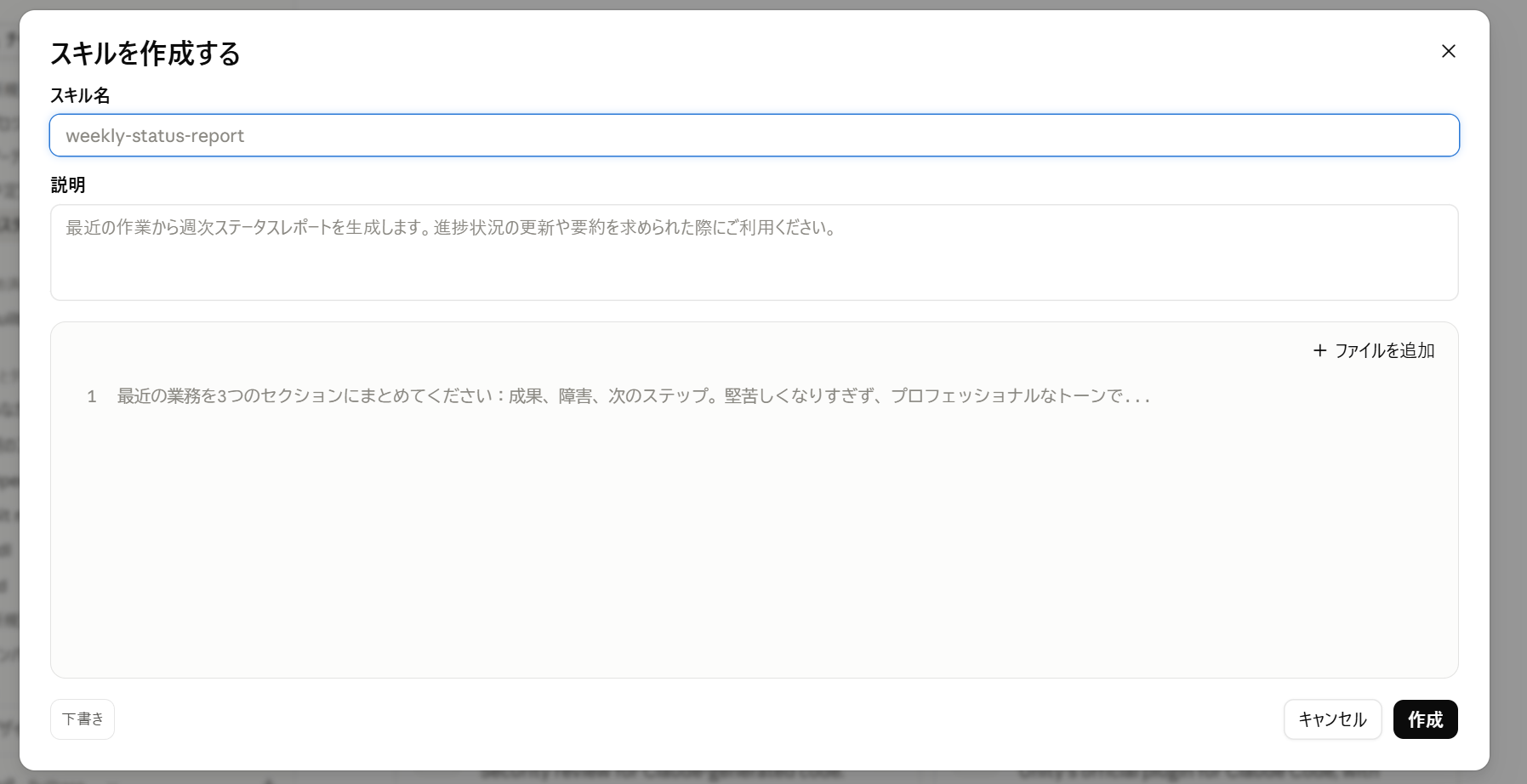Click the スキル名 input field
This screenshot has height=784, width=1527.
(x=755, y=135)
